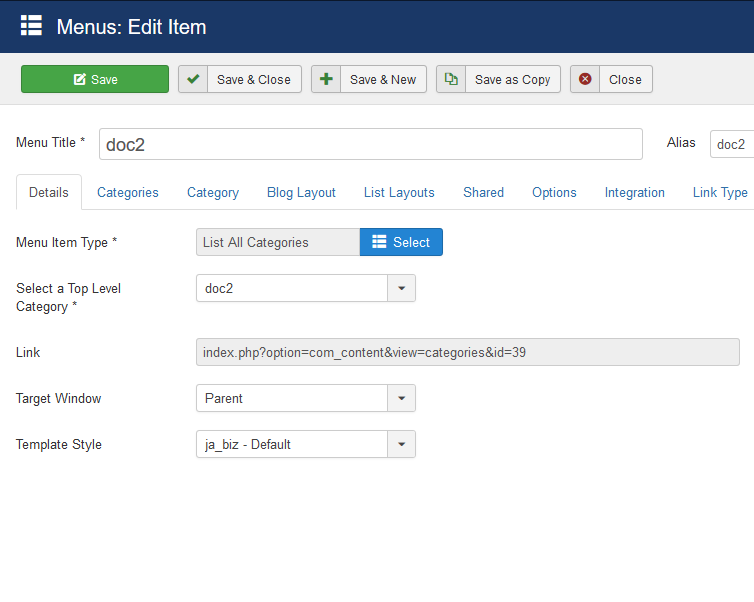The width and height of the screenshot is (754, 602).
Task: Click the green Save button
Action: coord(95,79)
